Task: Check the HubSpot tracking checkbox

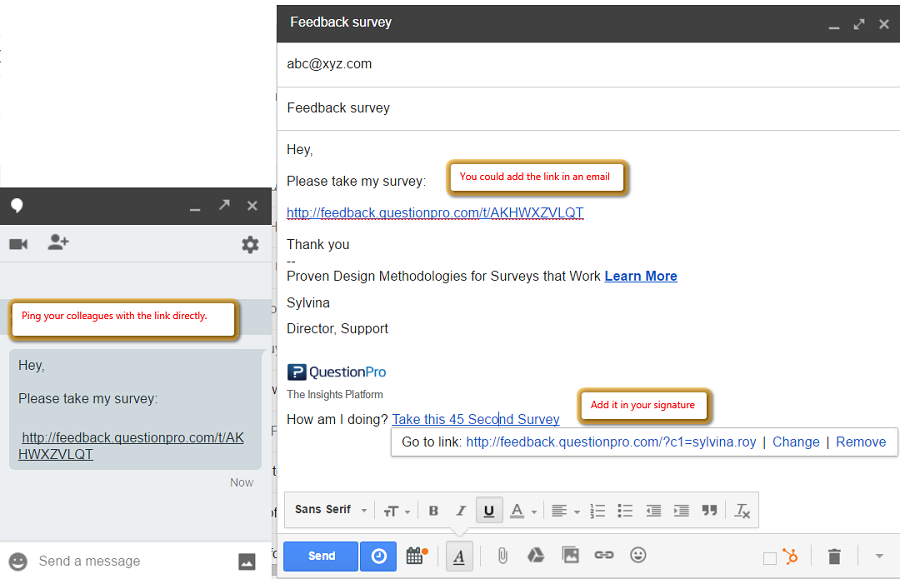Action: coord(769,558)
